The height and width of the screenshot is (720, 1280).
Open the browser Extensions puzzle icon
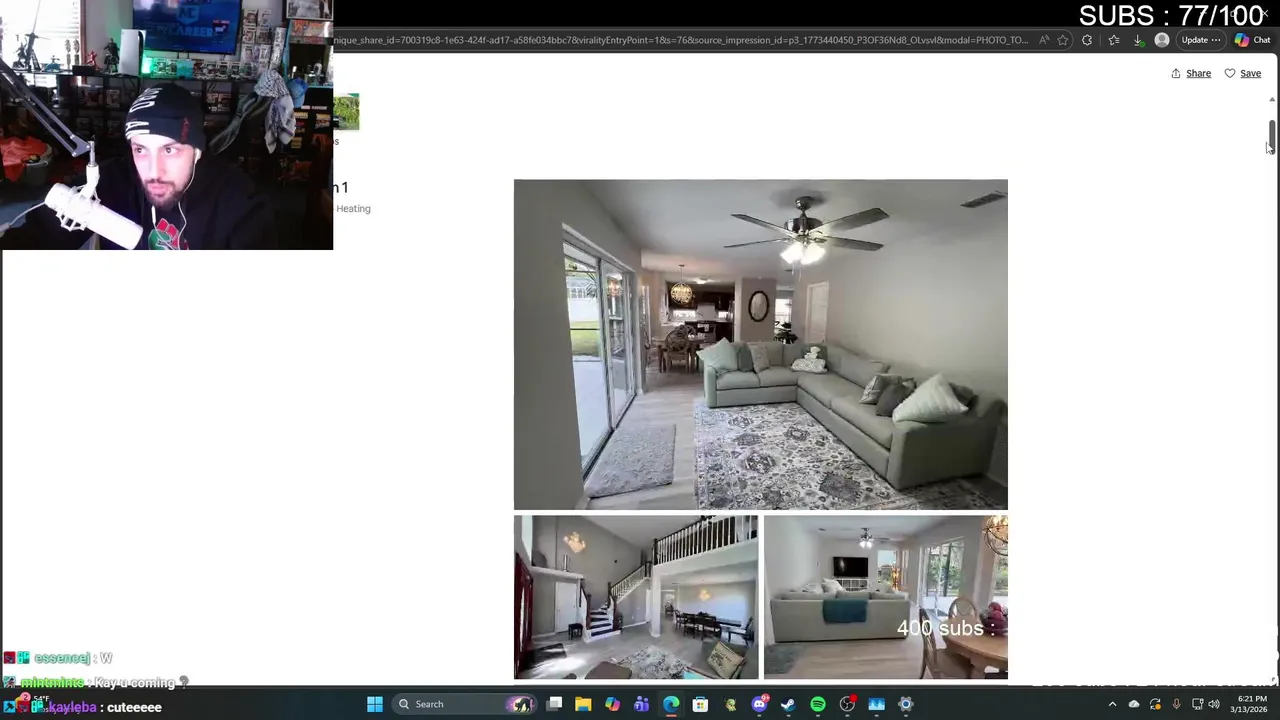click(x=1087, y=40)
